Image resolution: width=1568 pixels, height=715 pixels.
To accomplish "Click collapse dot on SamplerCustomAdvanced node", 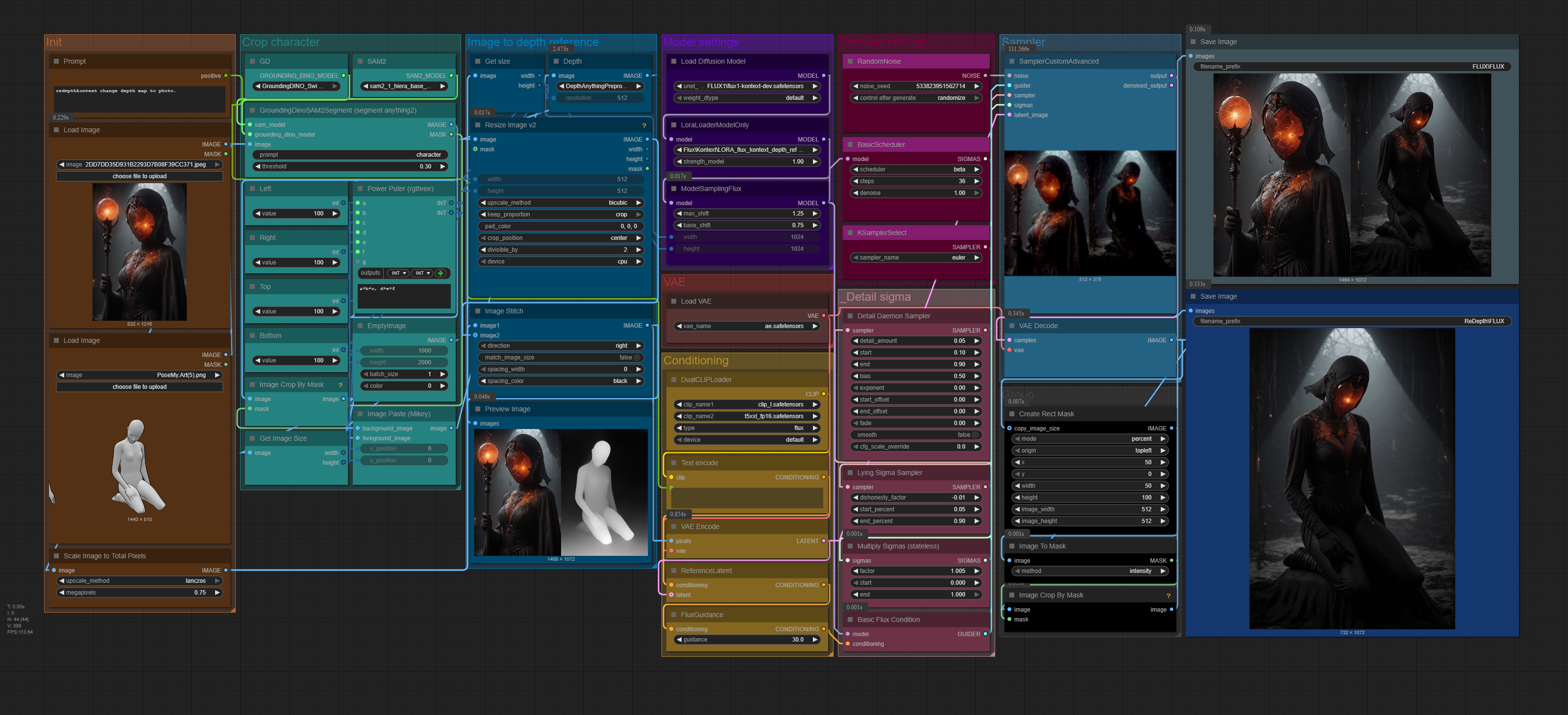I will pyautogui.click(x=1012, y=61).
